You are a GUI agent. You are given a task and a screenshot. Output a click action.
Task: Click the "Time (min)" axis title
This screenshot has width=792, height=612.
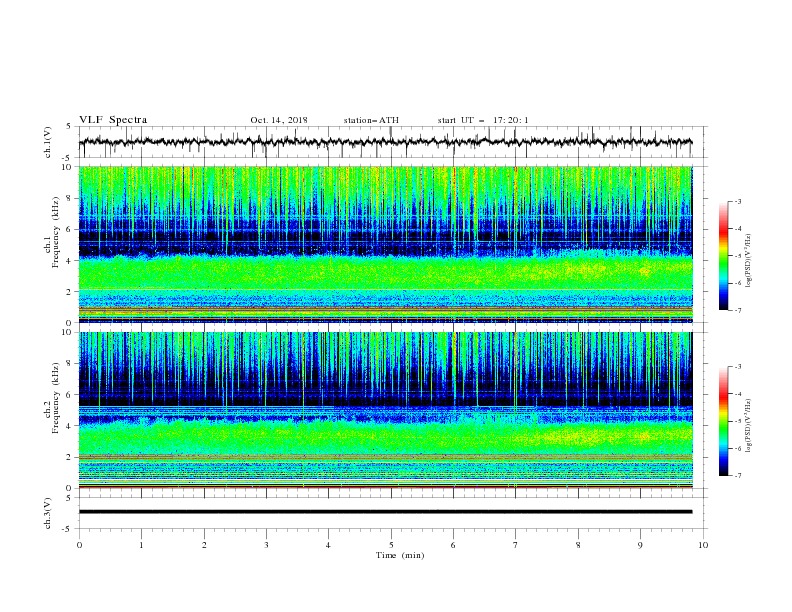click(400, 555)
